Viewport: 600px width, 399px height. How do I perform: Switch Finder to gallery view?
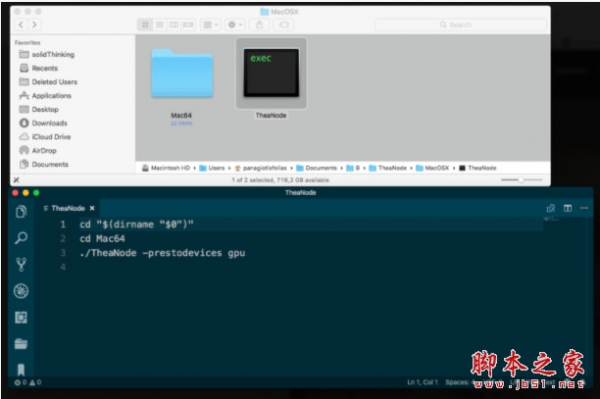(188, 25)
